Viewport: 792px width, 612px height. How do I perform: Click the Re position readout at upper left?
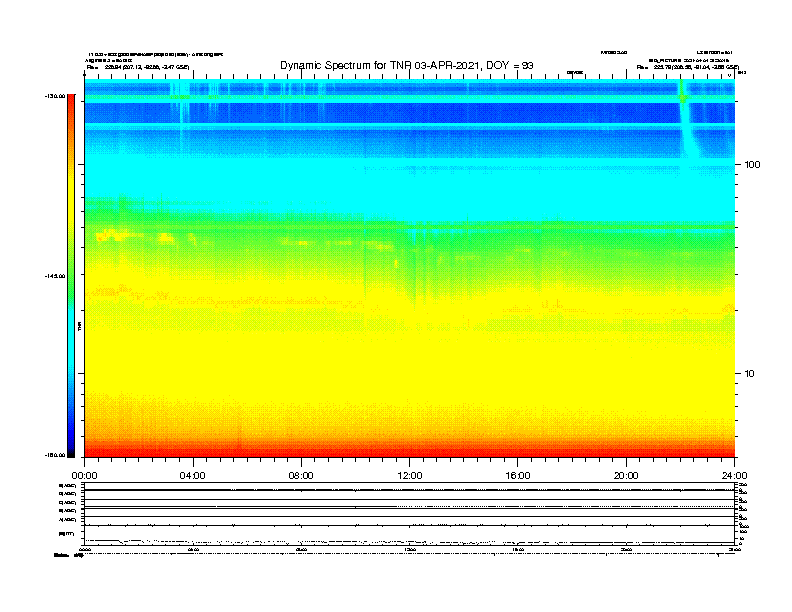[x=138, y=67]
